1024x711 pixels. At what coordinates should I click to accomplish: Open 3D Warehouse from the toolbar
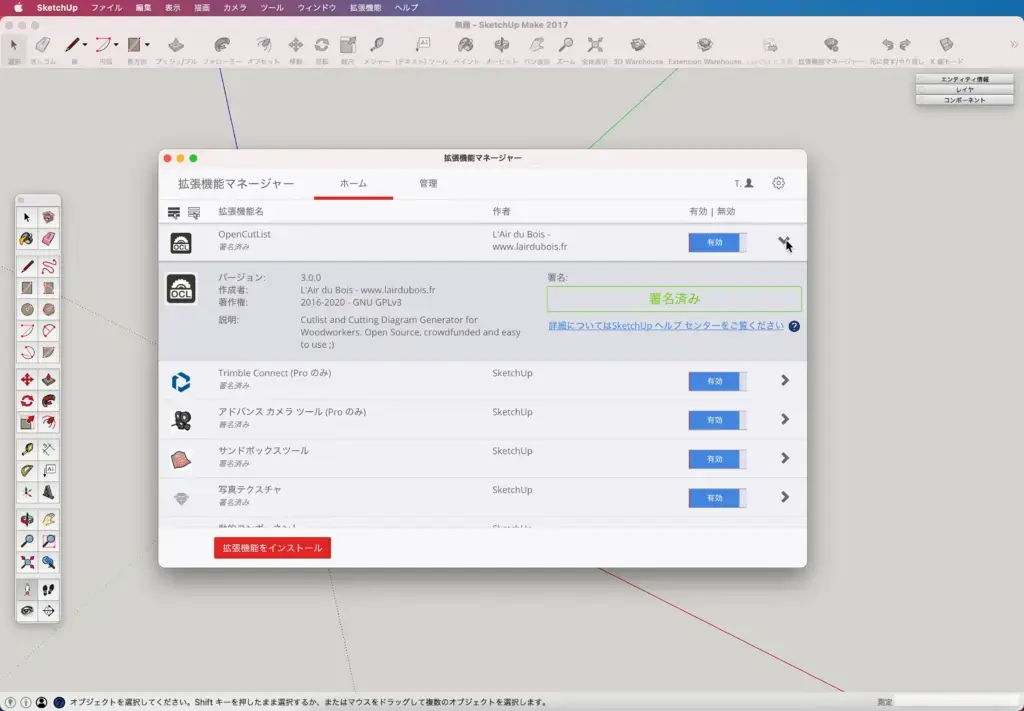tap(638, 45)
